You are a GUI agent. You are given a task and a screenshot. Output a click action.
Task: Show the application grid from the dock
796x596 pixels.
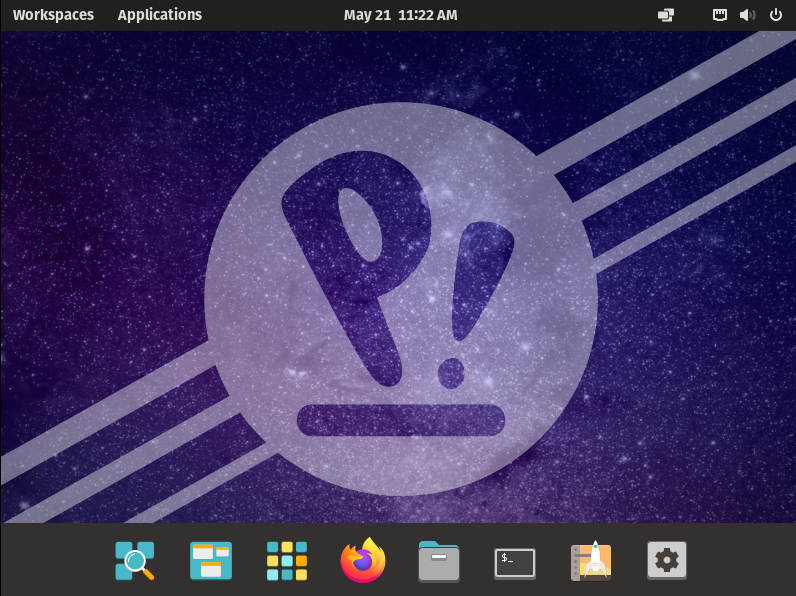[x=287, y=561]
